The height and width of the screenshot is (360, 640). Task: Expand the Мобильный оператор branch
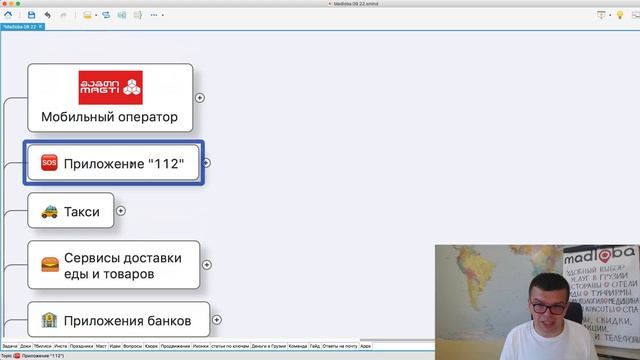coord(200,98)
